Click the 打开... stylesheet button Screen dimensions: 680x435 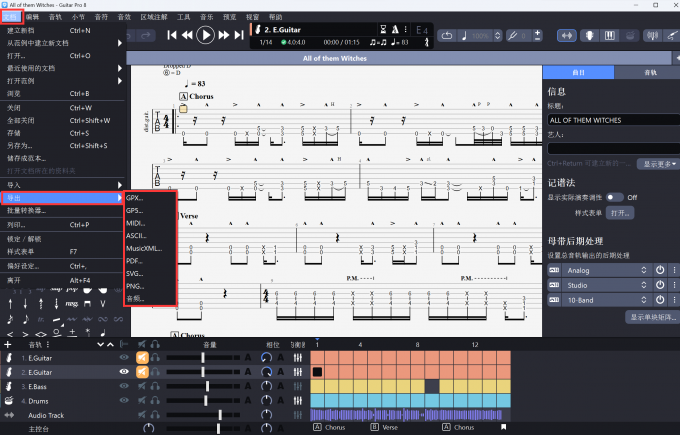(620, 213)
